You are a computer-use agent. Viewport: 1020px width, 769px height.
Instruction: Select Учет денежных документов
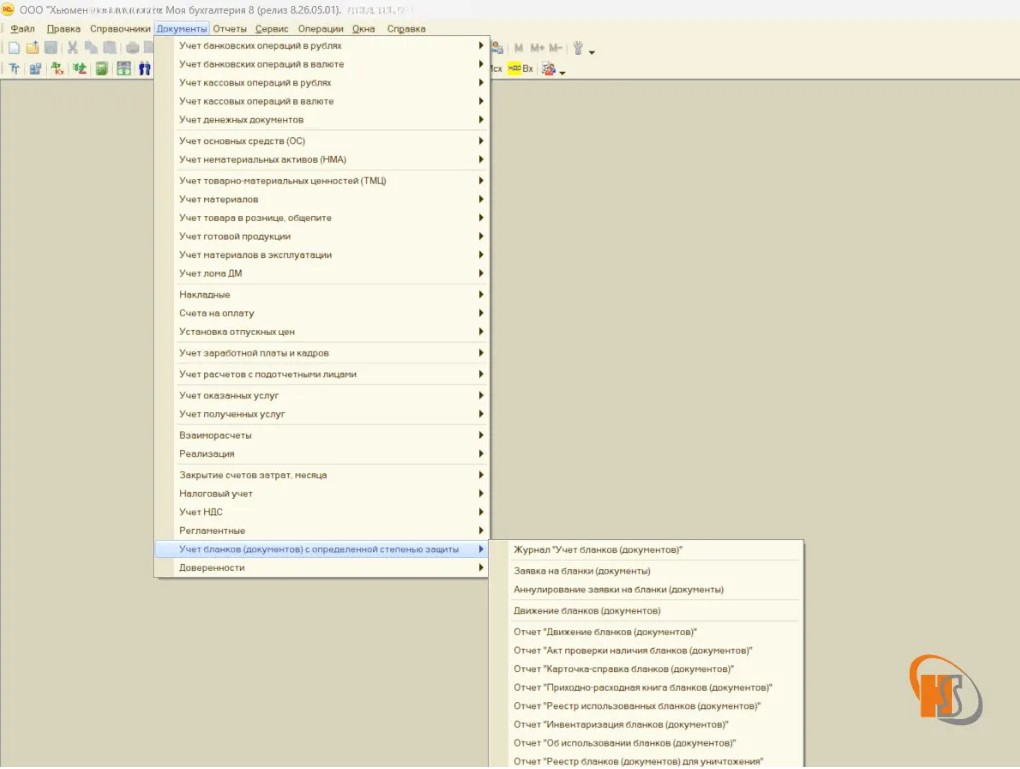pos(322,120)
